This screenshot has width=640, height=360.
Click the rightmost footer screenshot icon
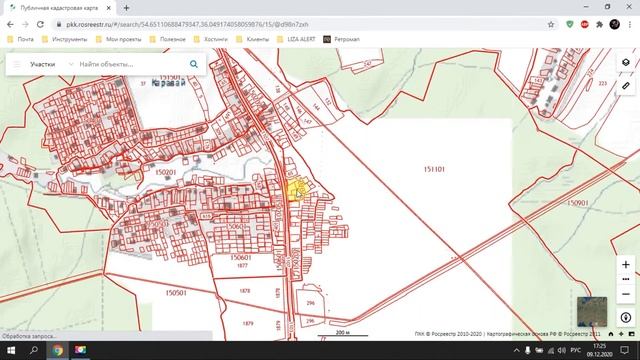631,334
